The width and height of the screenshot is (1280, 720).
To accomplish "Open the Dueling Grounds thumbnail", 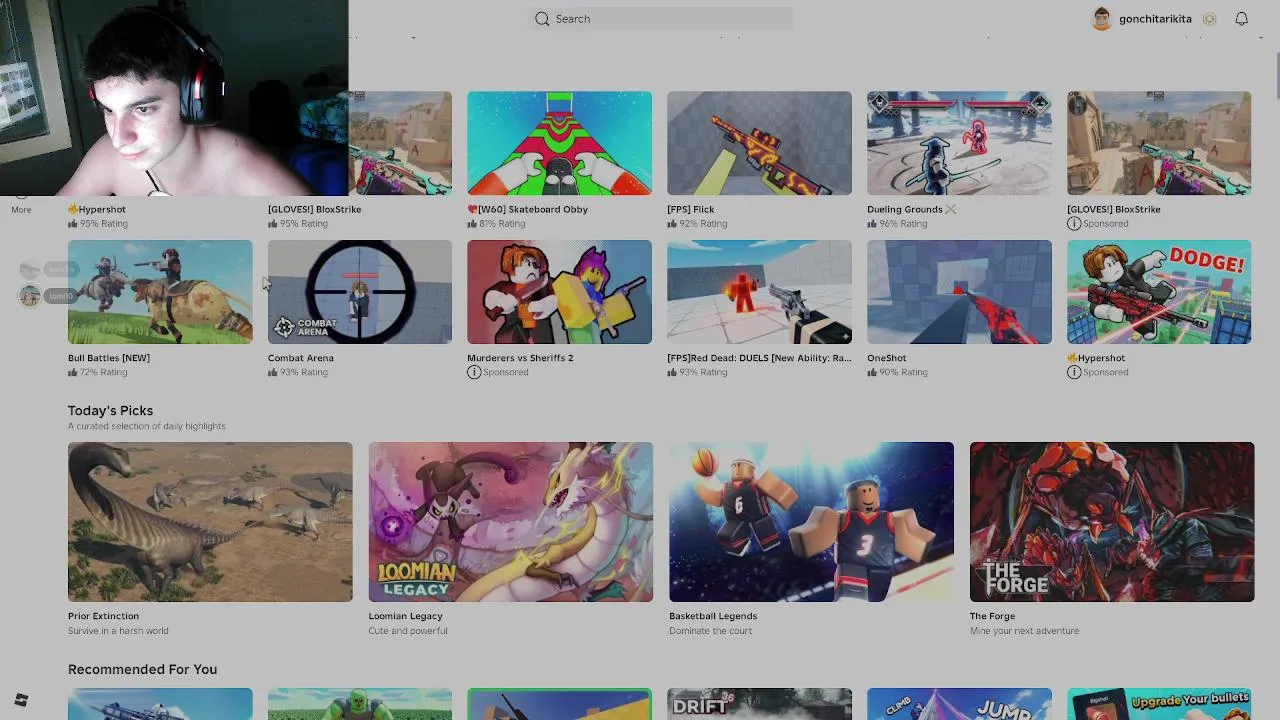I will coord(959,143).
